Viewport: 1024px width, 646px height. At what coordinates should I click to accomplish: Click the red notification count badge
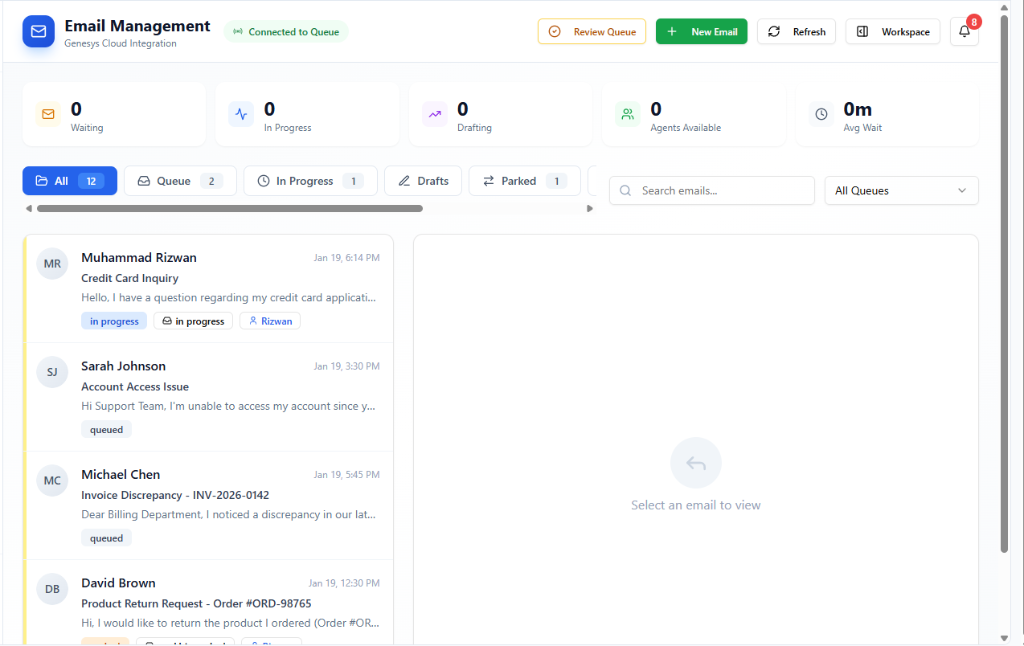(974, 22)
